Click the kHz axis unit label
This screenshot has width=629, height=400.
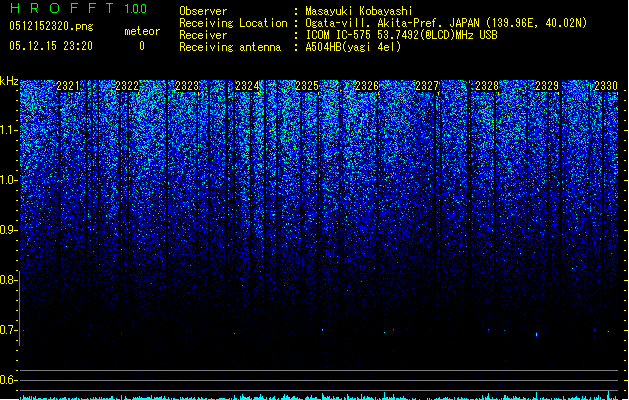[9, 81]
